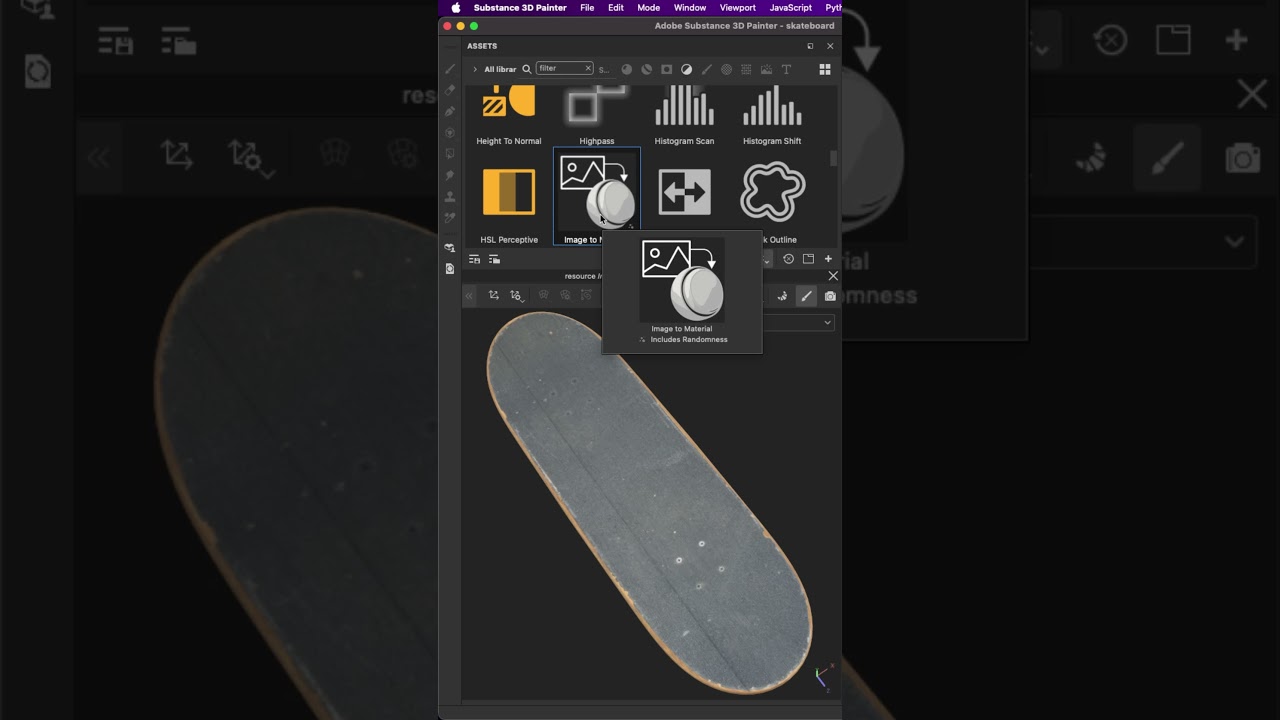Open the Substance 3D Painter menu
Screen dimensions: 1280x720
coord(520,8)
